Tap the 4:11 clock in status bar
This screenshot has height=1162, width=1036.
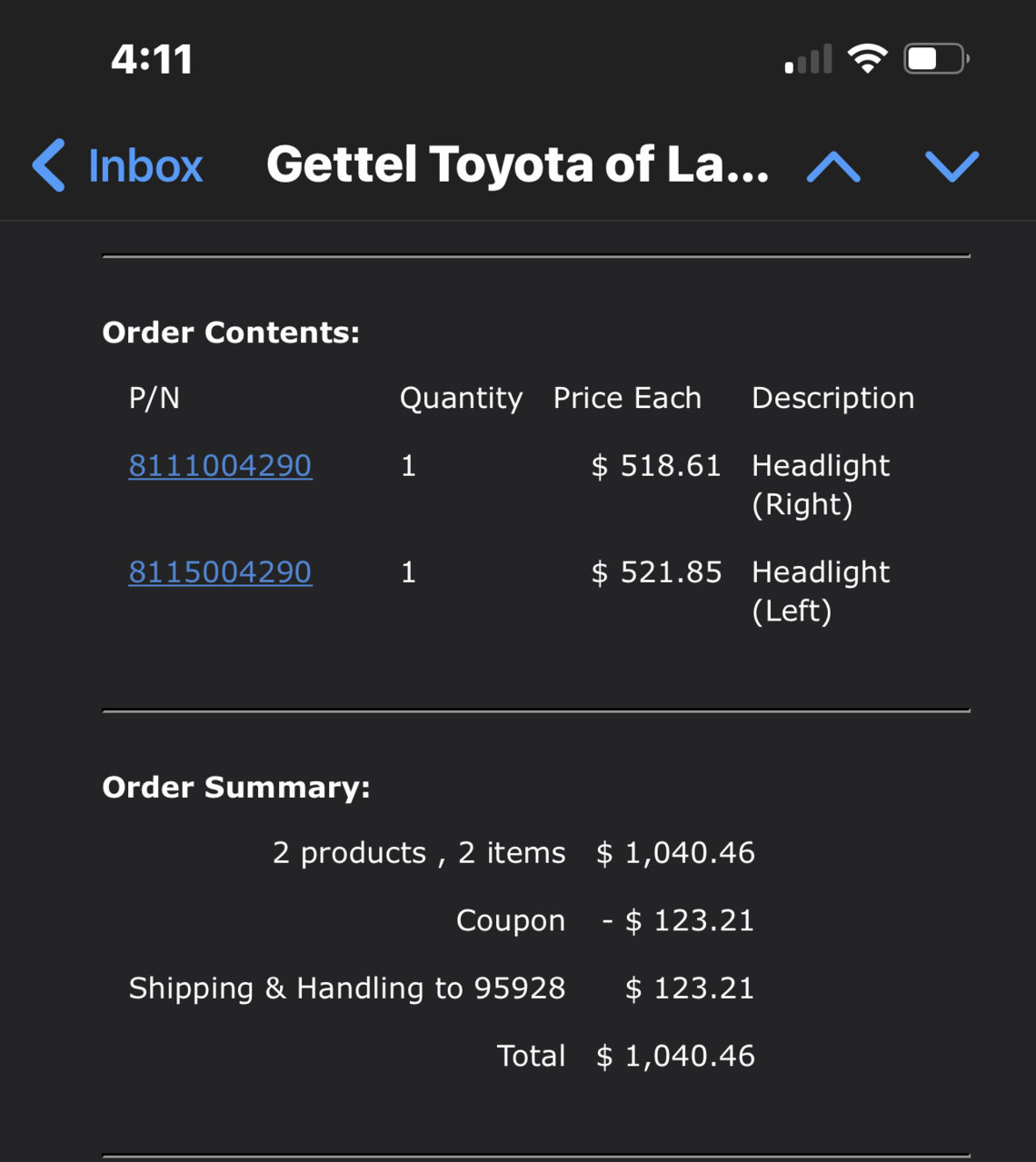coord(152,60)
